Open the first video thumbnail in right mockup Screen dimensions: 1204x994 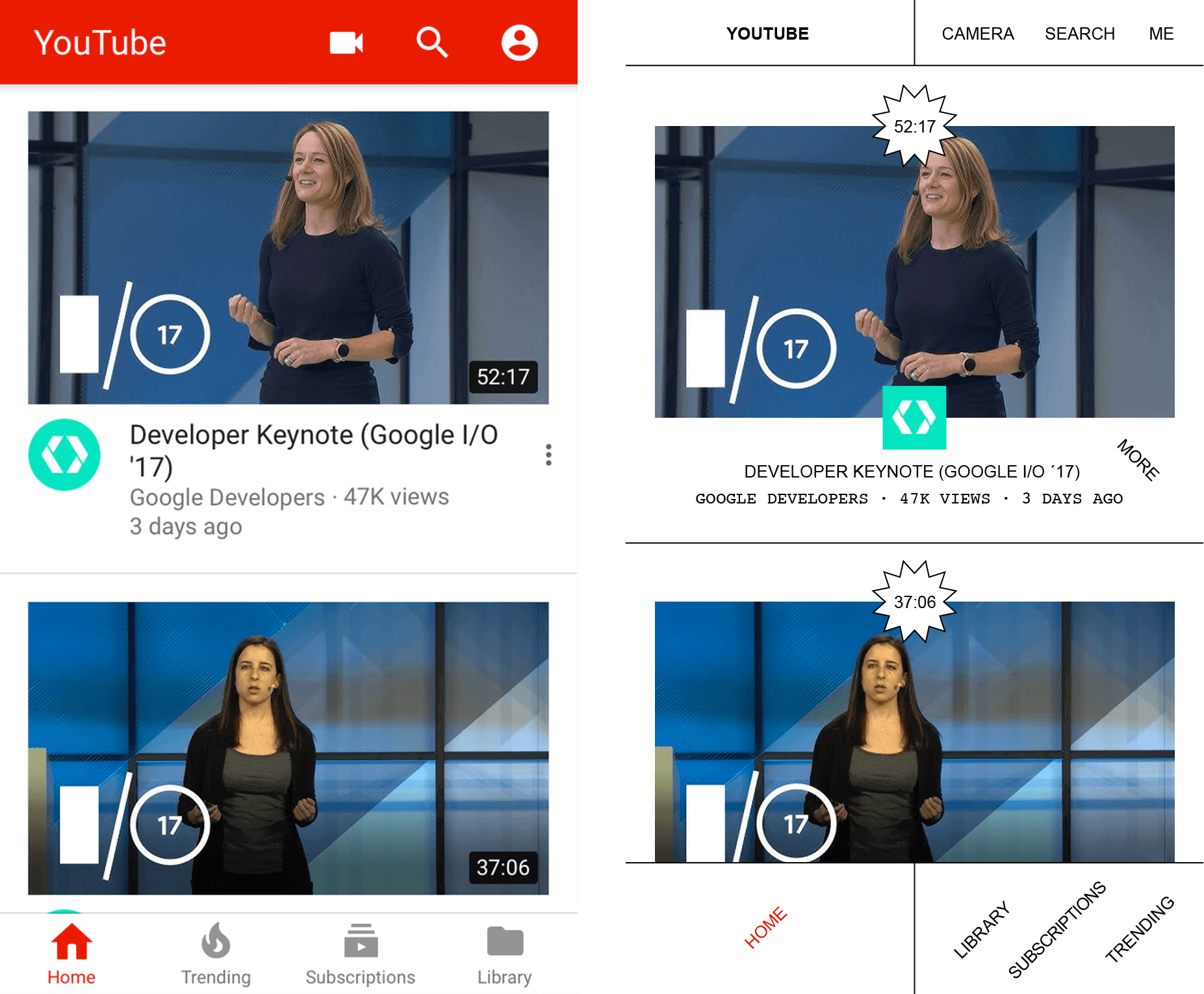tap(915, 272)
